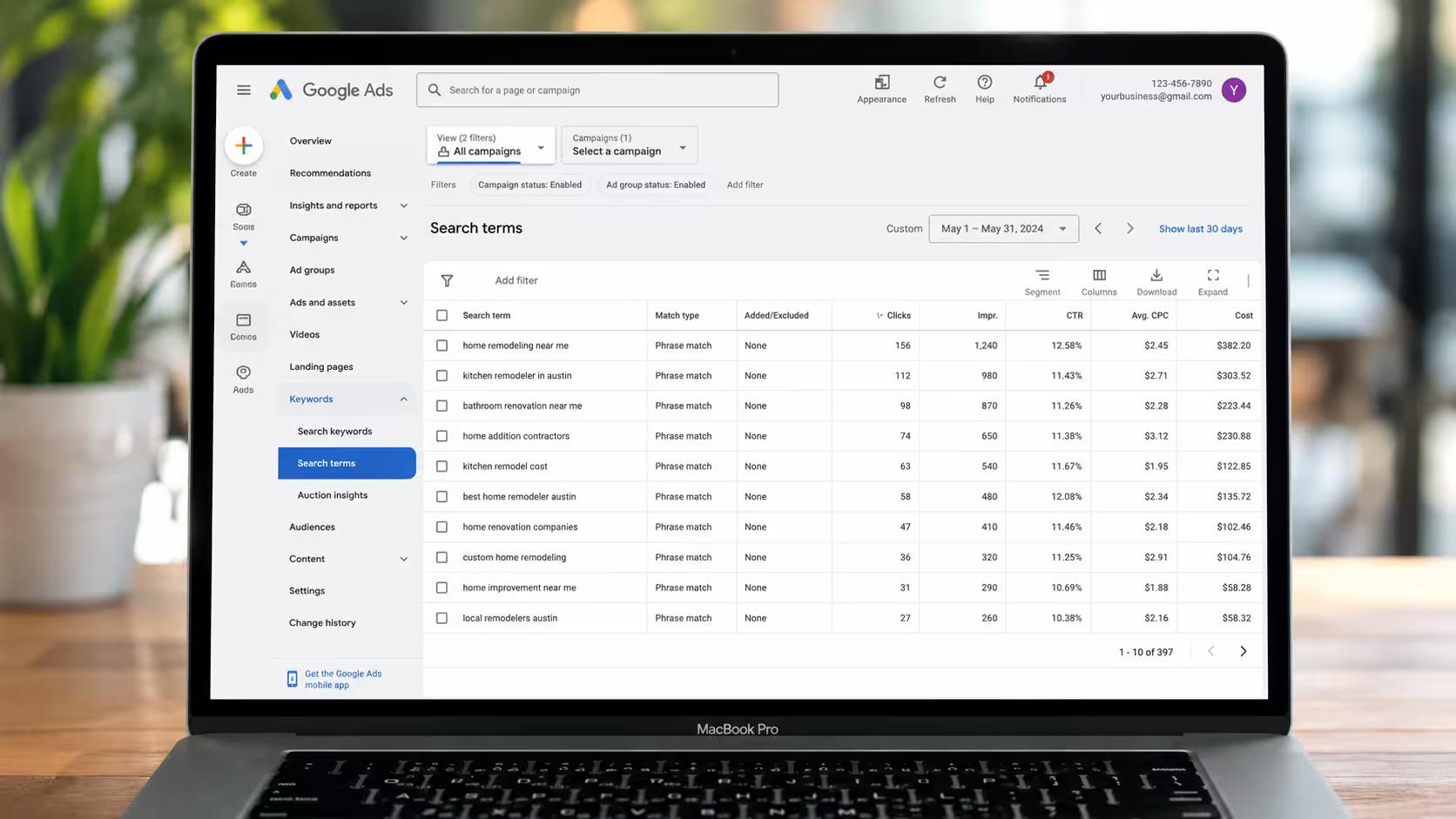1456x819 pixels.
Task: Check the 'local remodelers austin' row
Action: 442,618
